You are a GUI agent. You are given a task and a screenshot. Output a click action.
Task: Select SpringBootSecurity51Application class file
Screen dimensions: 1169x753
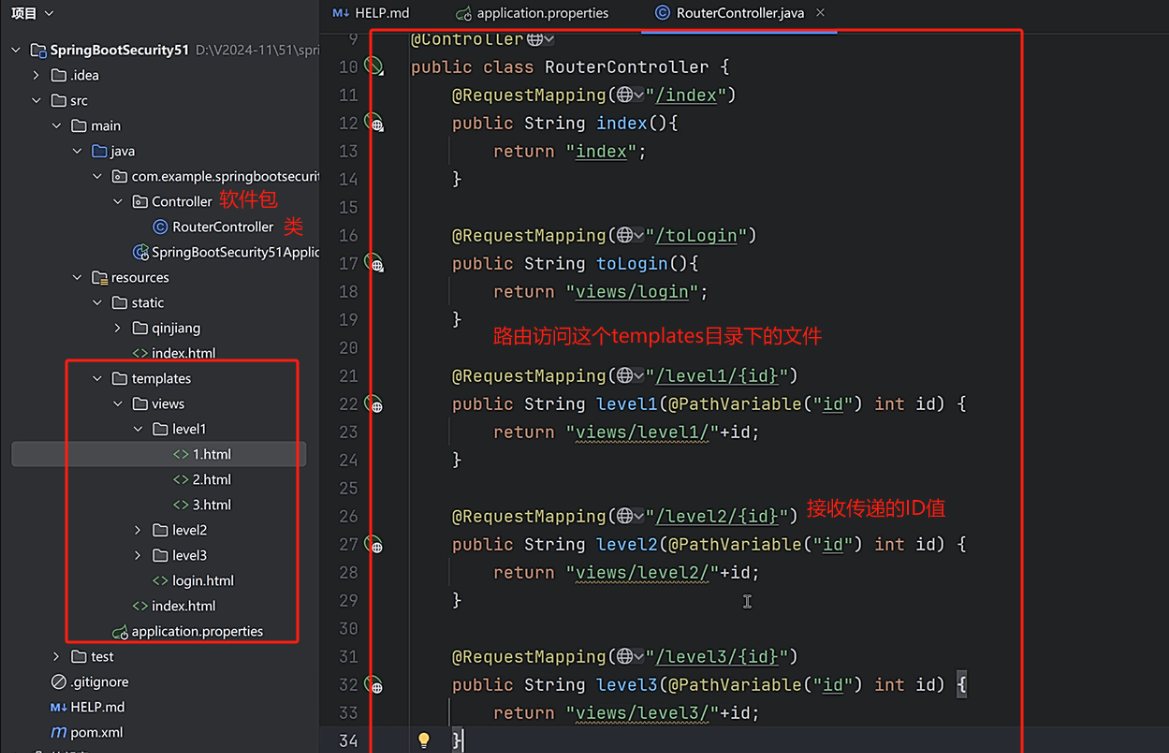point(226,252)
